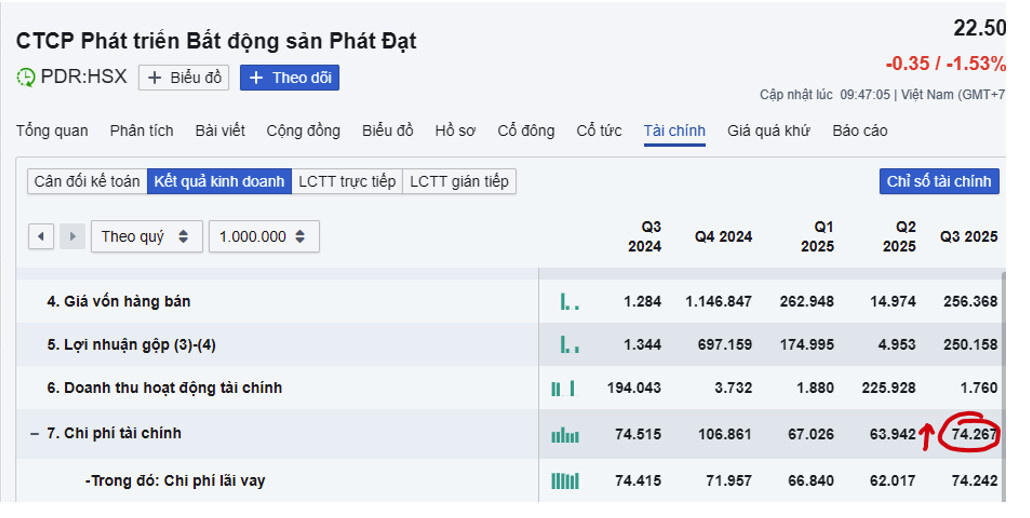Select LCTT gián tiếp statement
This screenshot has height=518, width=1030.
(x=459, y=181)
